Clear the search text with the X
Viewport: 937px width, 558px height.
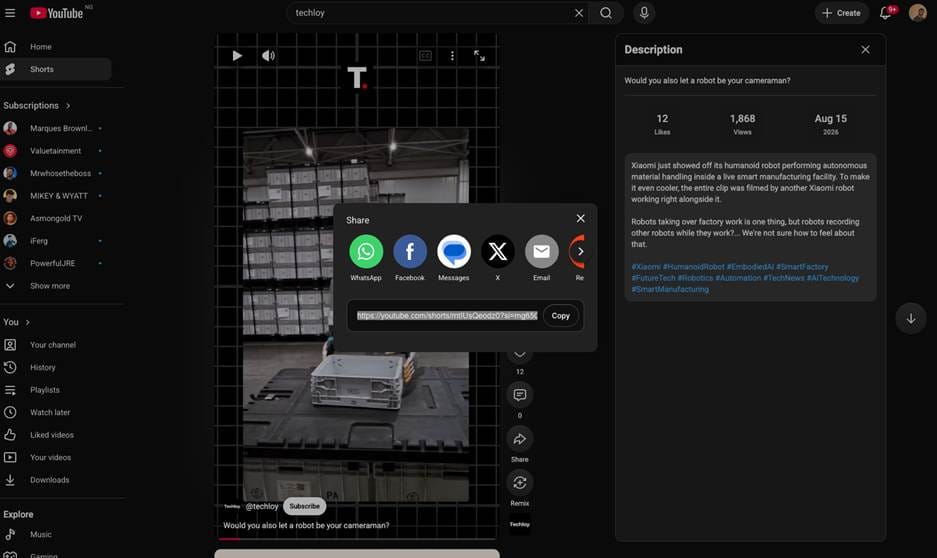pyautogui.click(x=578, y=13)
